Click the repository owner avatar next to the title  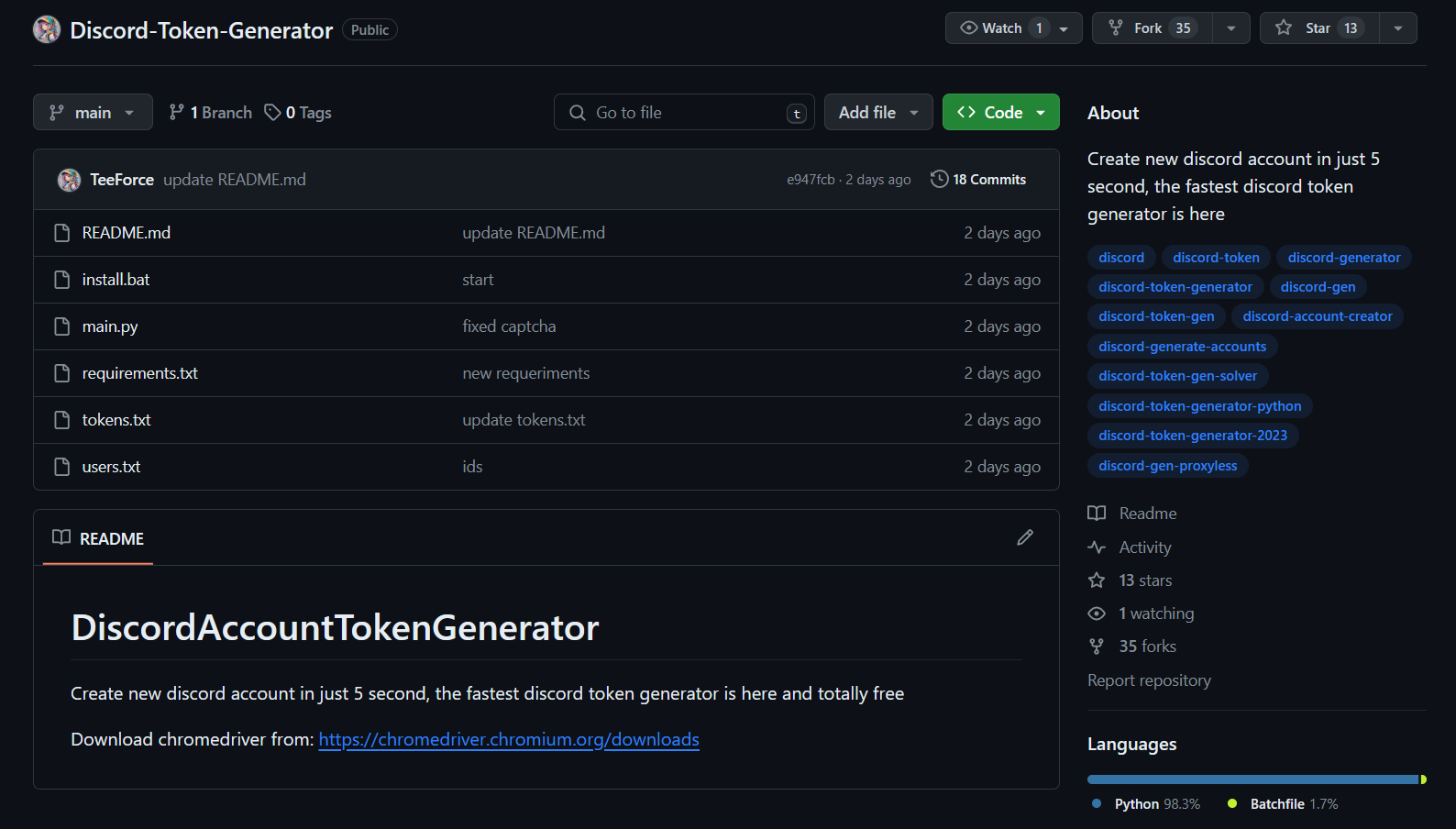[x=47, y=29]
